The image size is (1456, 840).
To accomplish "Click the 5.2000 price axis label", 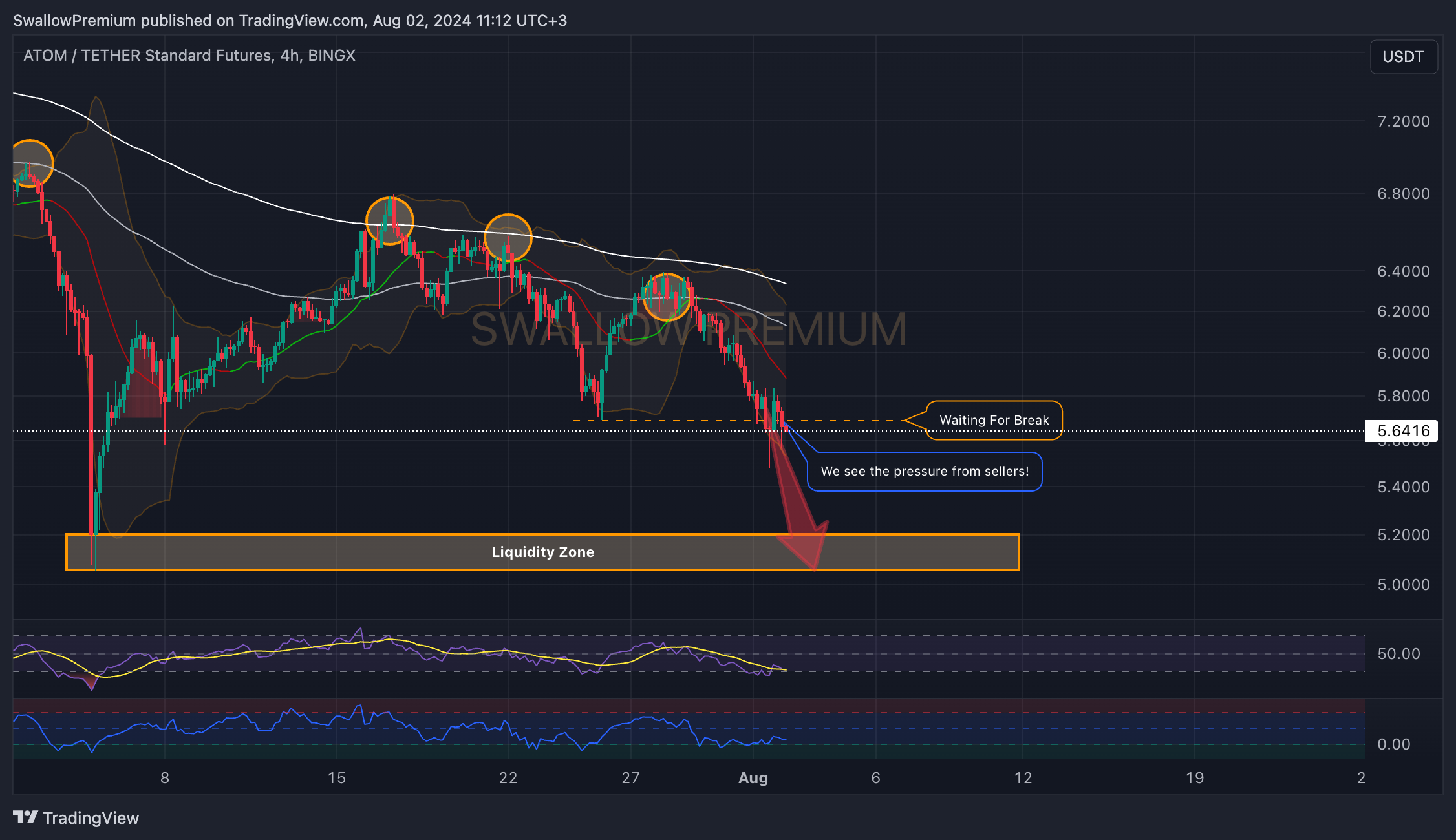I will point(1404,535).
